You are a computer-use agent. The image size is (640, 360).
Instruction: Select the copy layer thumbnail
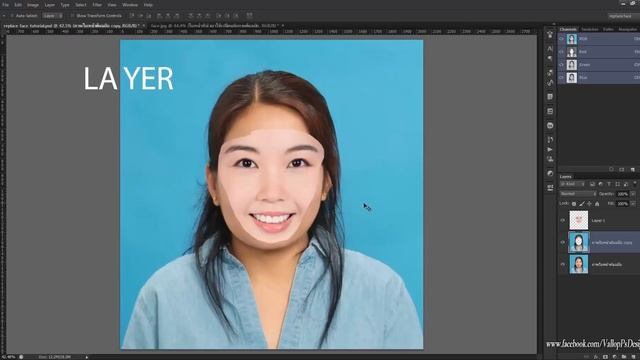pyautogui.click(x=579, y=242)
